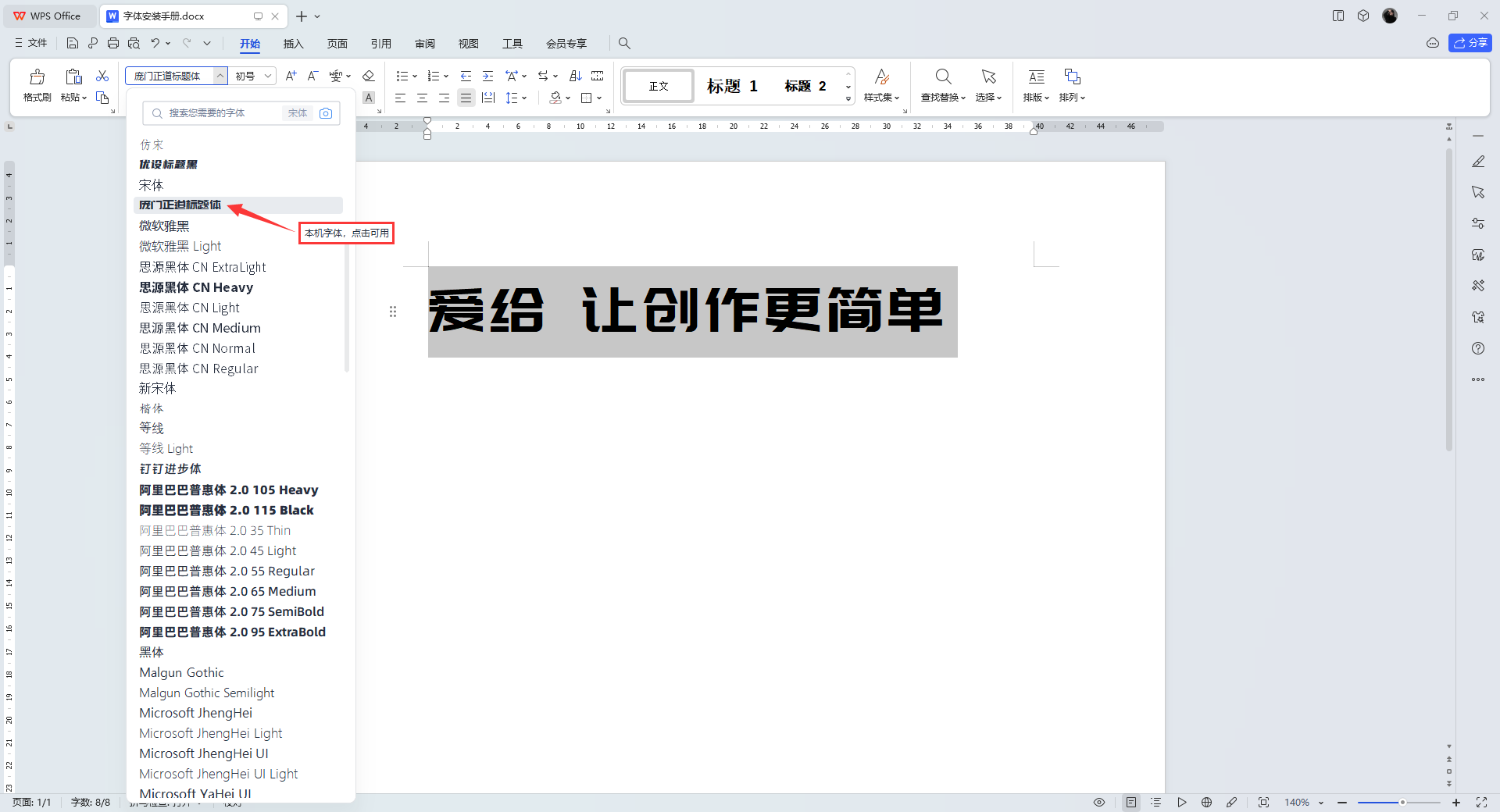Switch to the 引用 tab
The height and width of the screenshot is (812, 1500).
coord(380,44)
